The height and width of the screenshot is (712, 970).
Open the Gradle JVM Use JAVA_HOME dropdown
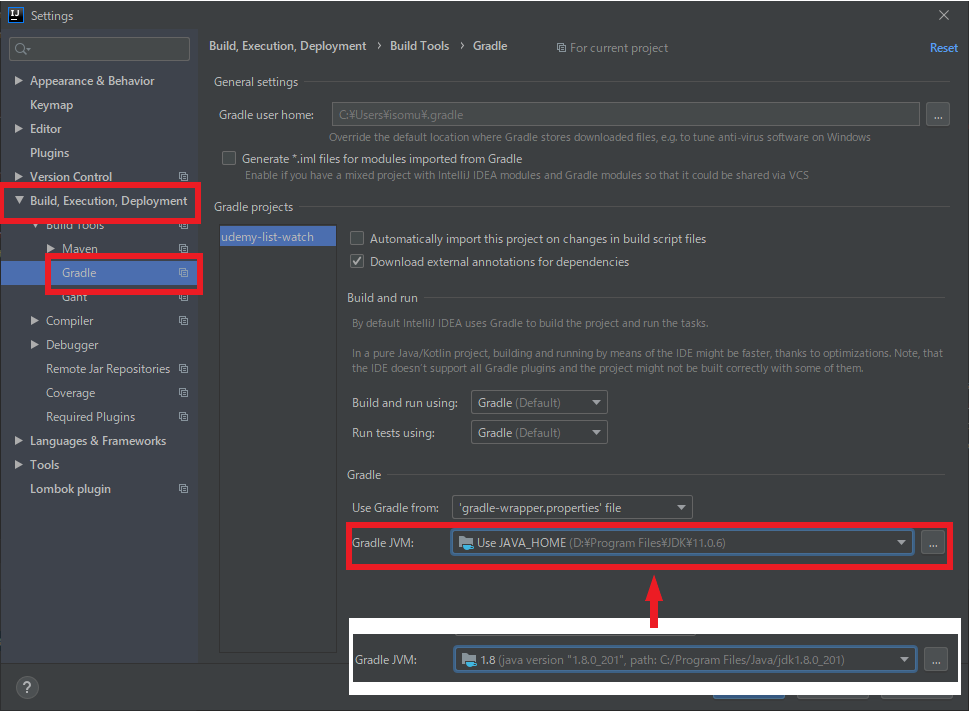[682, 543]
